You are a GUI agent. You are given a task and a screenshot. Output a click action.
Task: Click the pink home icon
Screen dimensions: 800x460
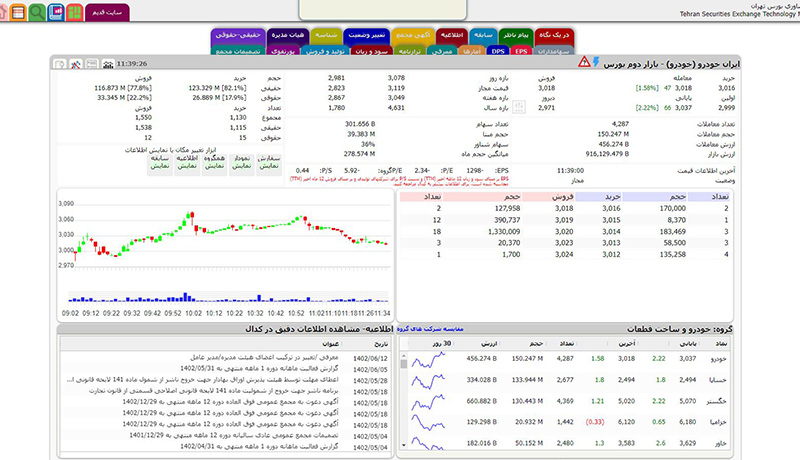point(3,12)
